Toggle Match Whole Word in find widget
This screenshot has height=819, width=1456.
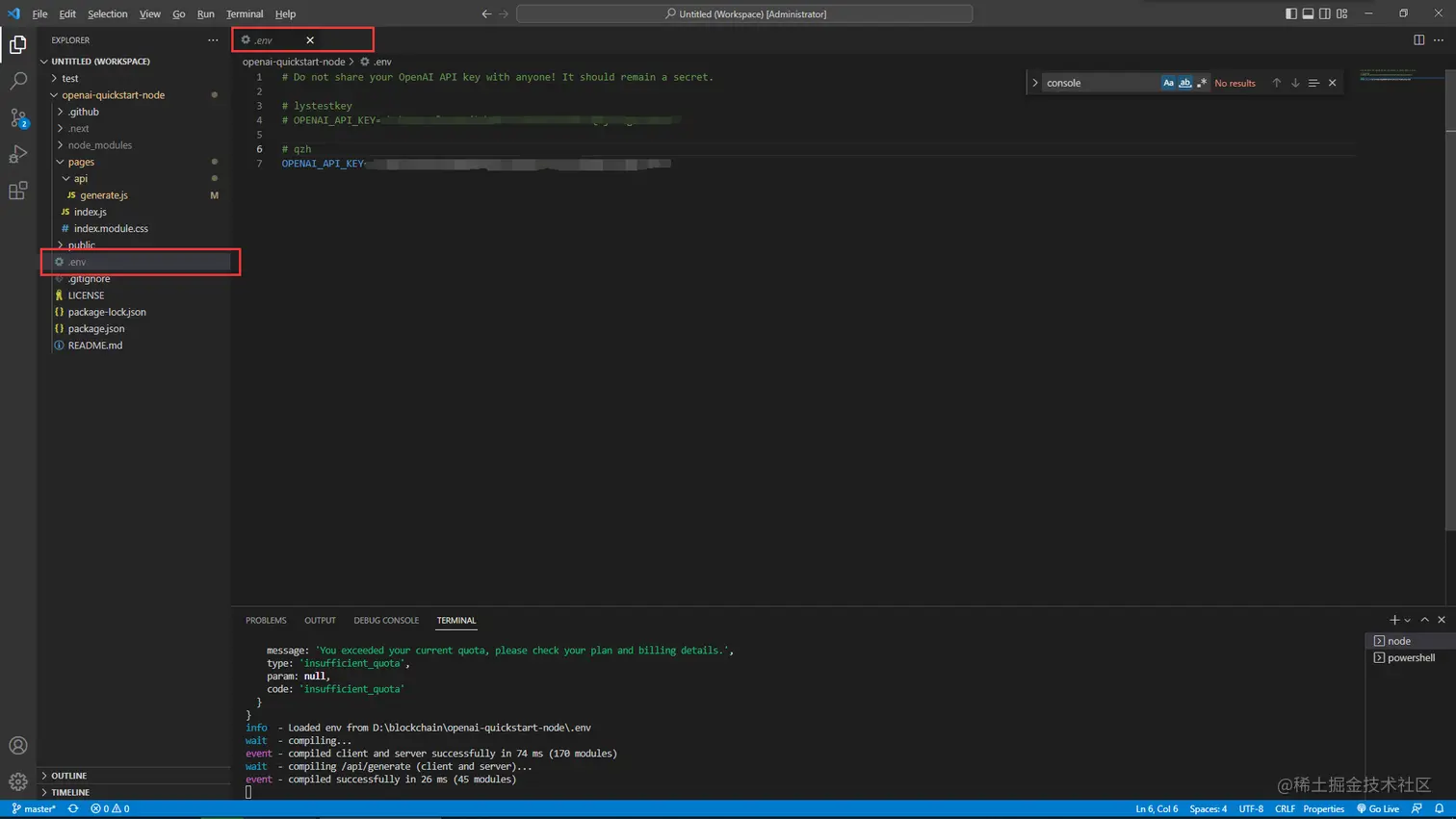1185,83
